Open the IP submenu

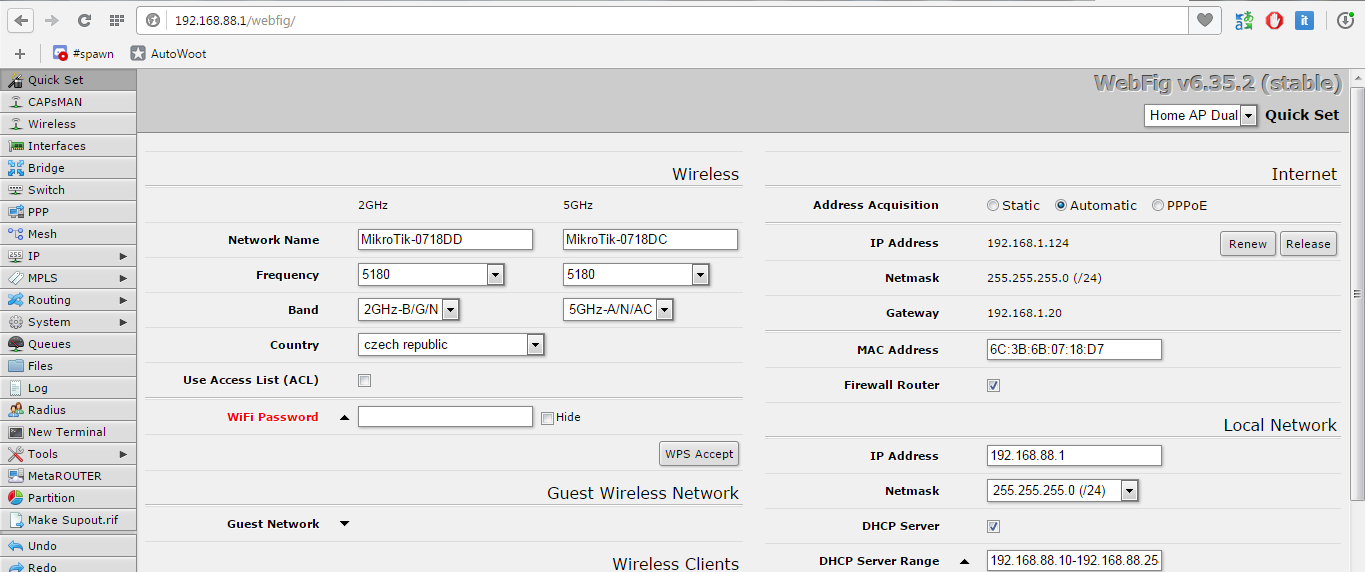(68, 256)
